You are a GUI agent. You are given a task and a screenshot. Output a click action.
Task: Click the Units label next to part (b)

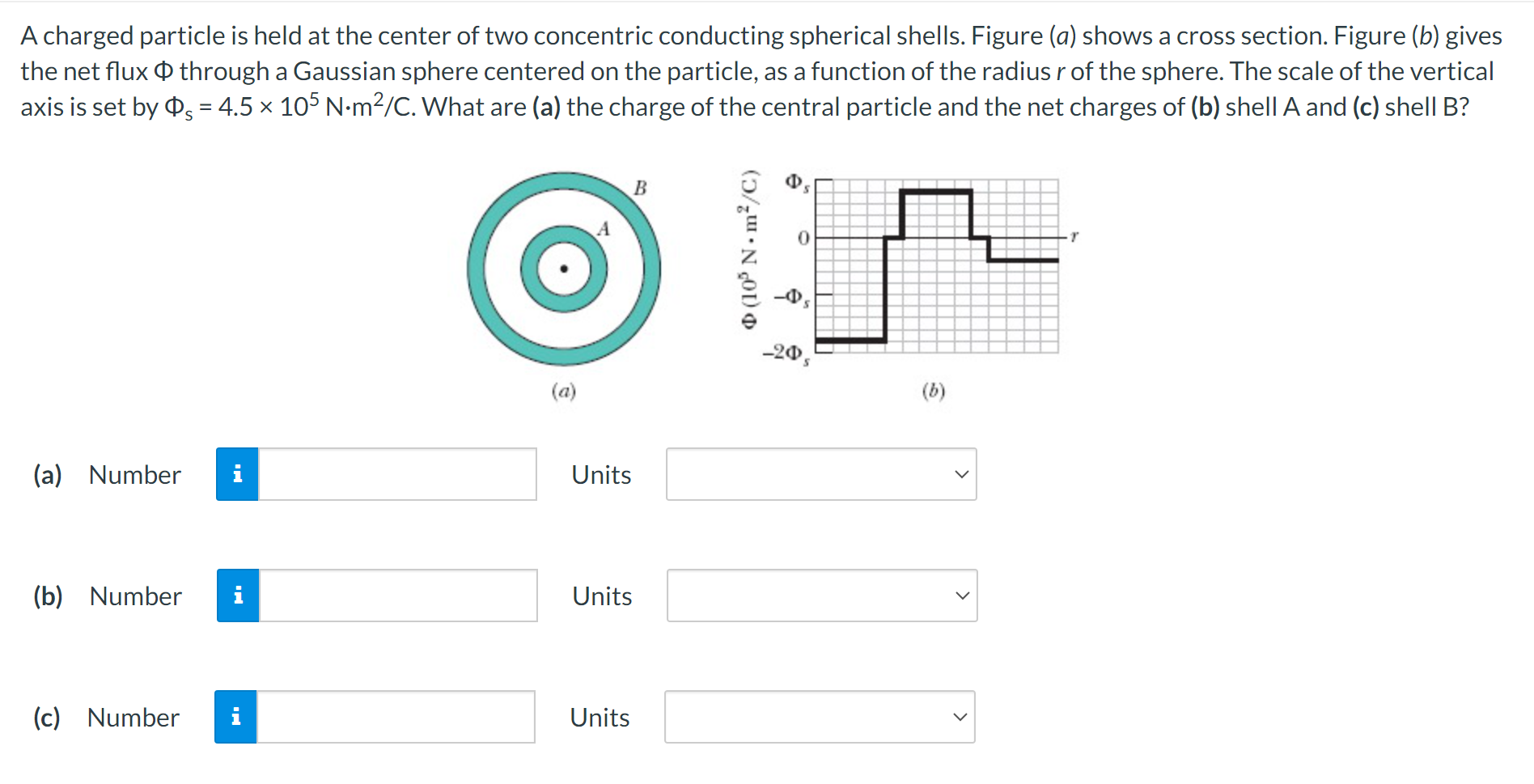(600, 596)
